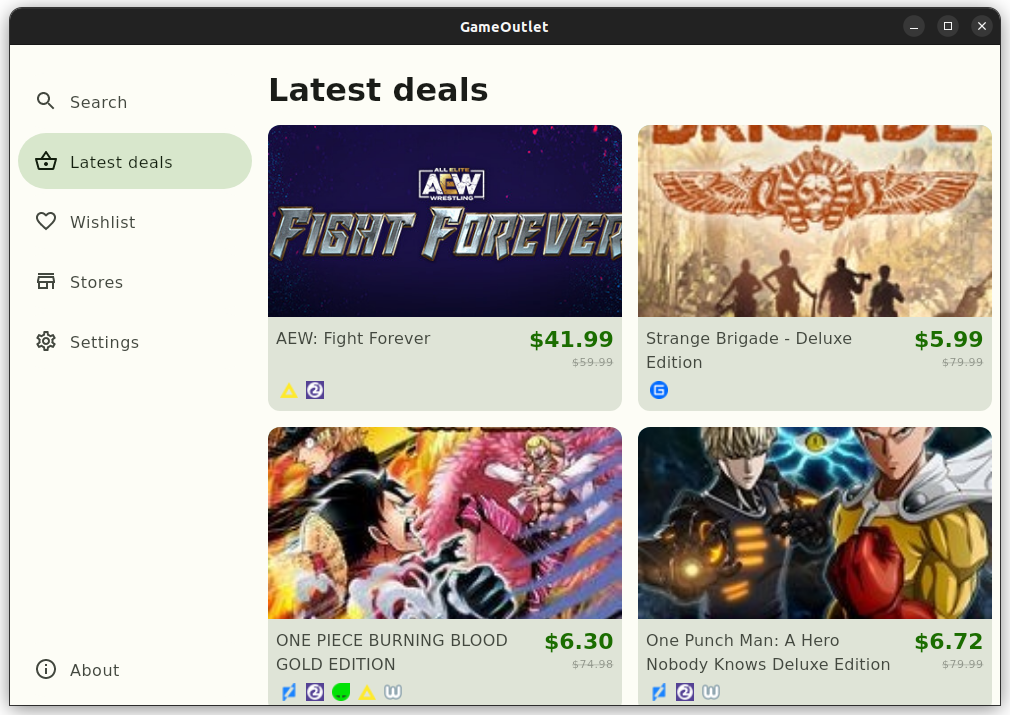
Task: Click the Stores storefront icon
Action: point(46,281)
